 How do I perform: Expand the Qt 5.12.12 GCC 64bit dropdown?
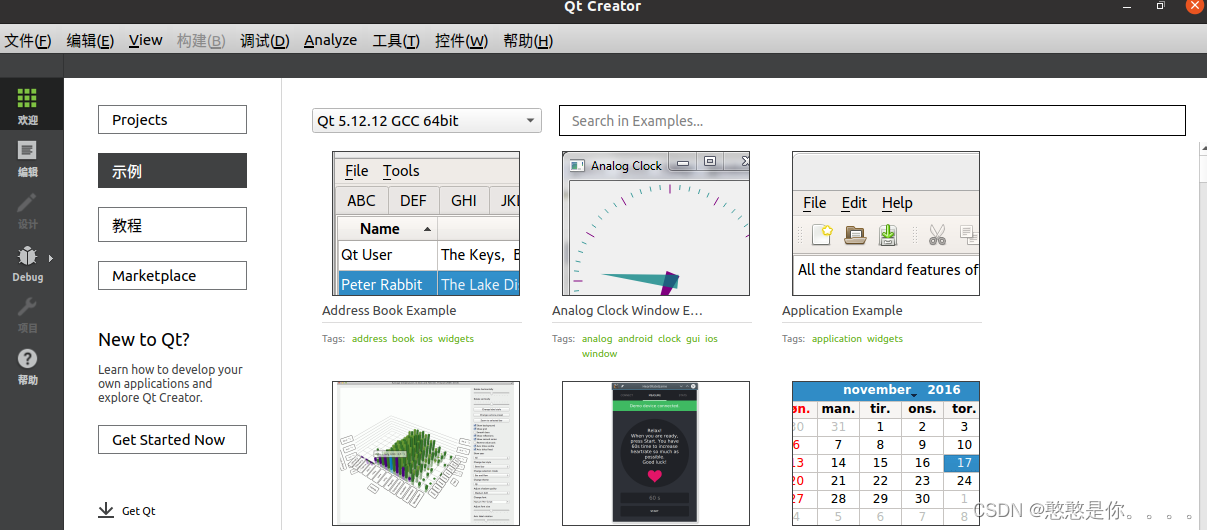(427, 121)
